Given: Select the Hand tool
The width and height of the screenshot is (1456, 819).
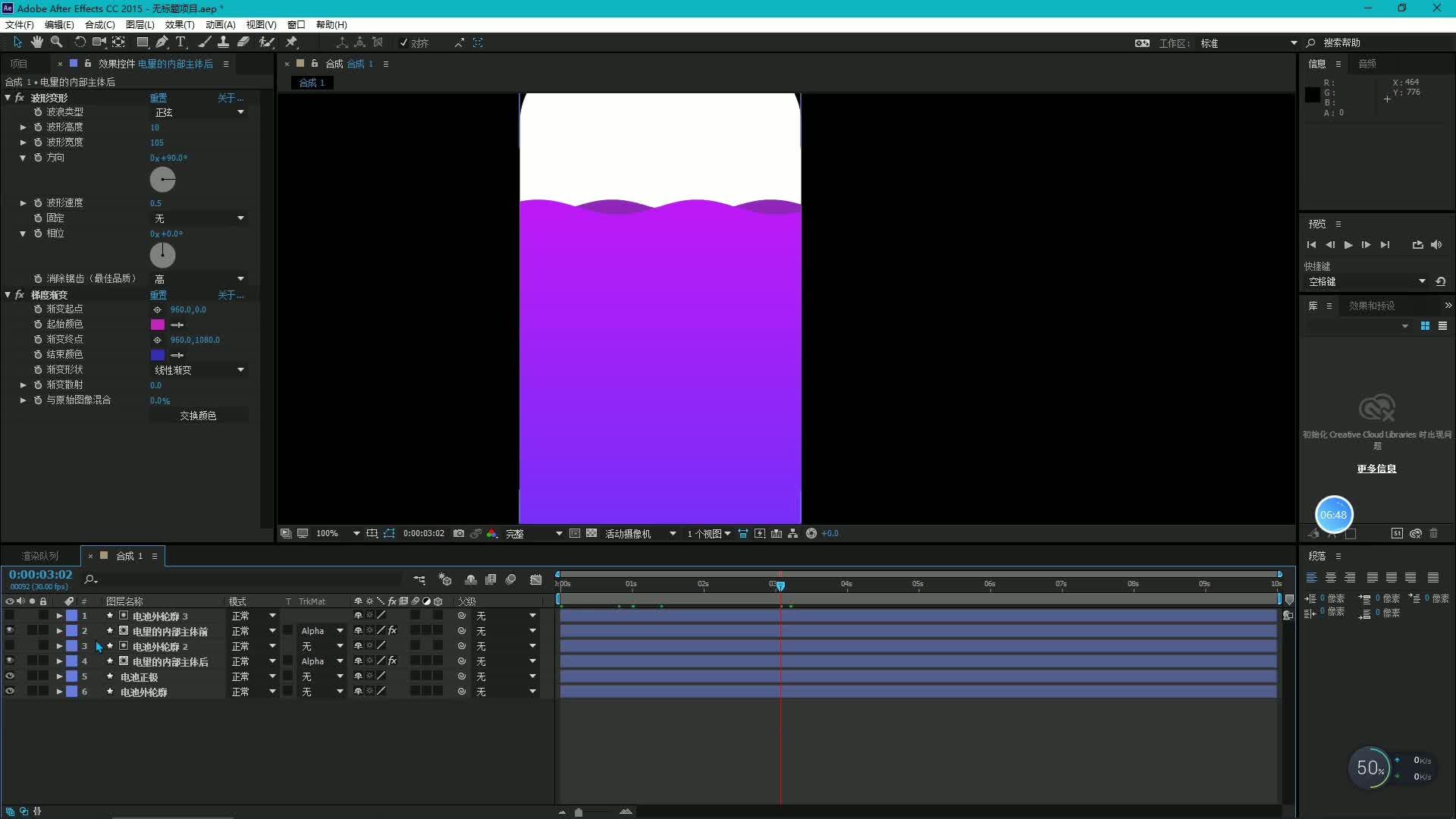Looking at the screenshot, I should click(36, 42).
